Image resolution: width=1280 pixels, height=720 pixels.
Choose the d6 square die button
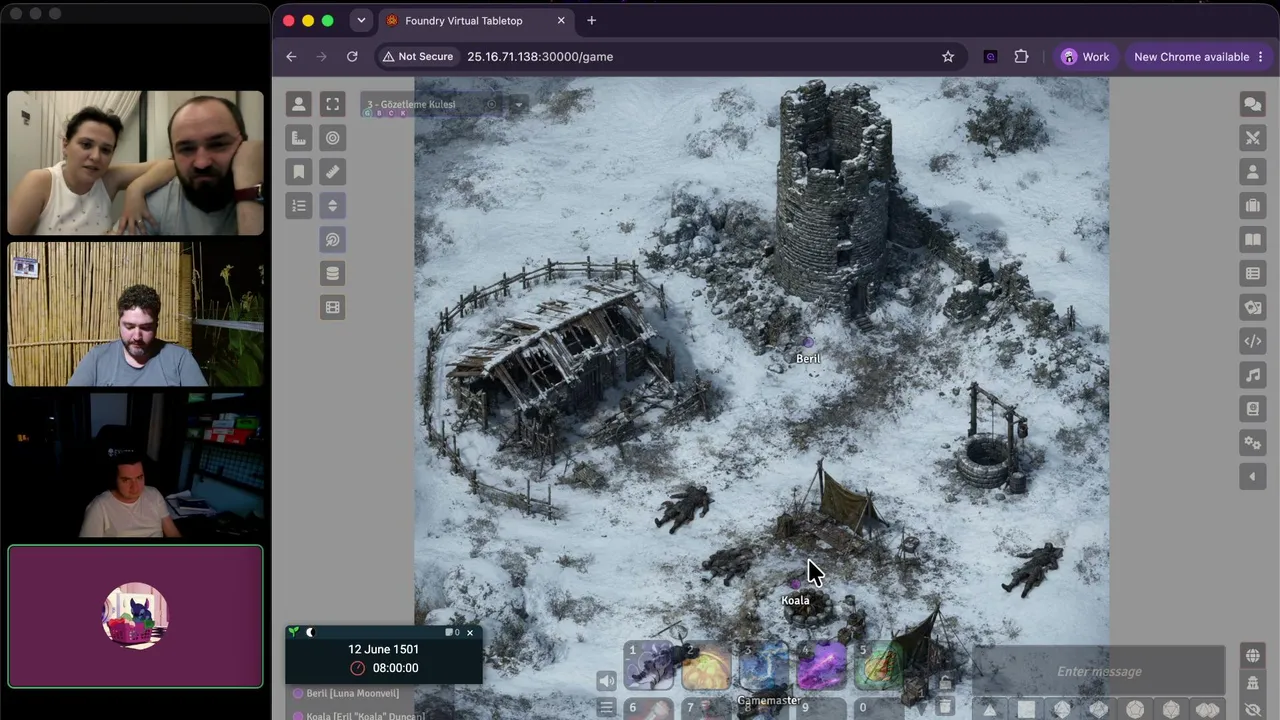pyautogui.click(x=1026, y=710)
